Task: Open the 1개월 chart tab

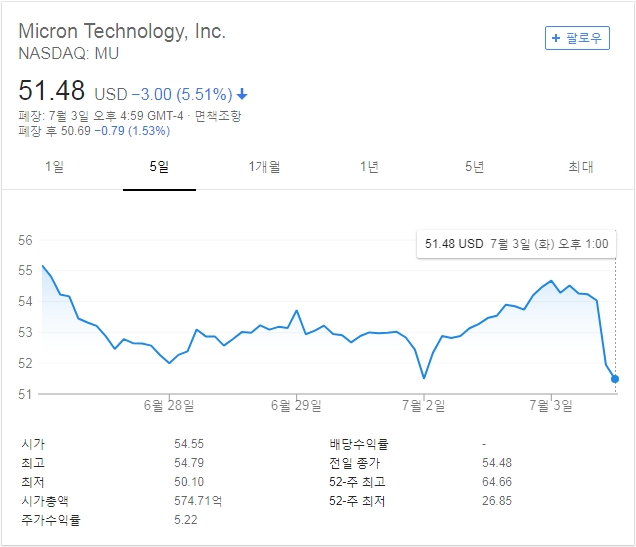Action: [264, 167]
